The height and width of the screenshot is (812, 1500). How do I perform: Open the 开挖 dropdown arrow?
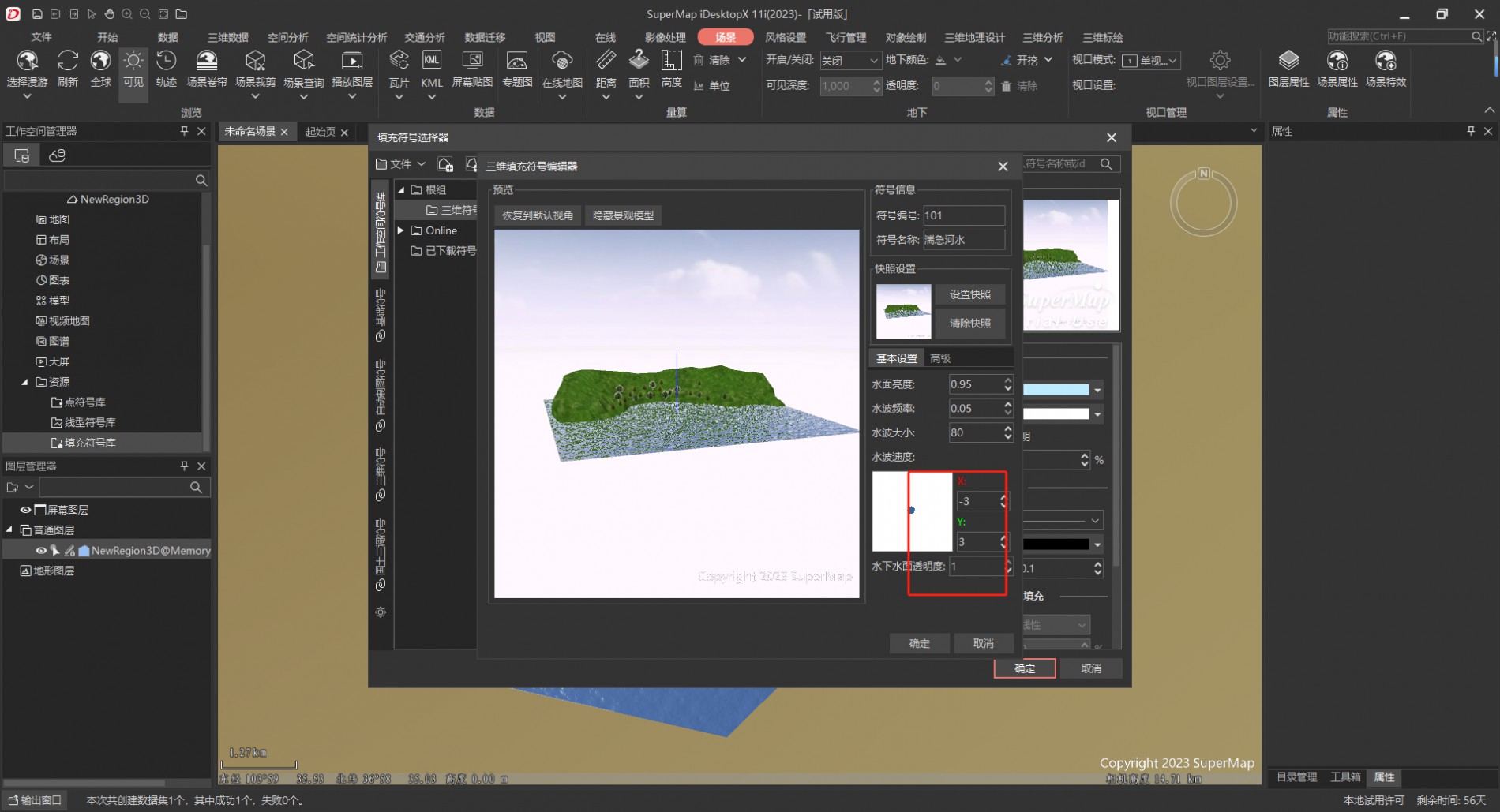[x=1048, y=60]
